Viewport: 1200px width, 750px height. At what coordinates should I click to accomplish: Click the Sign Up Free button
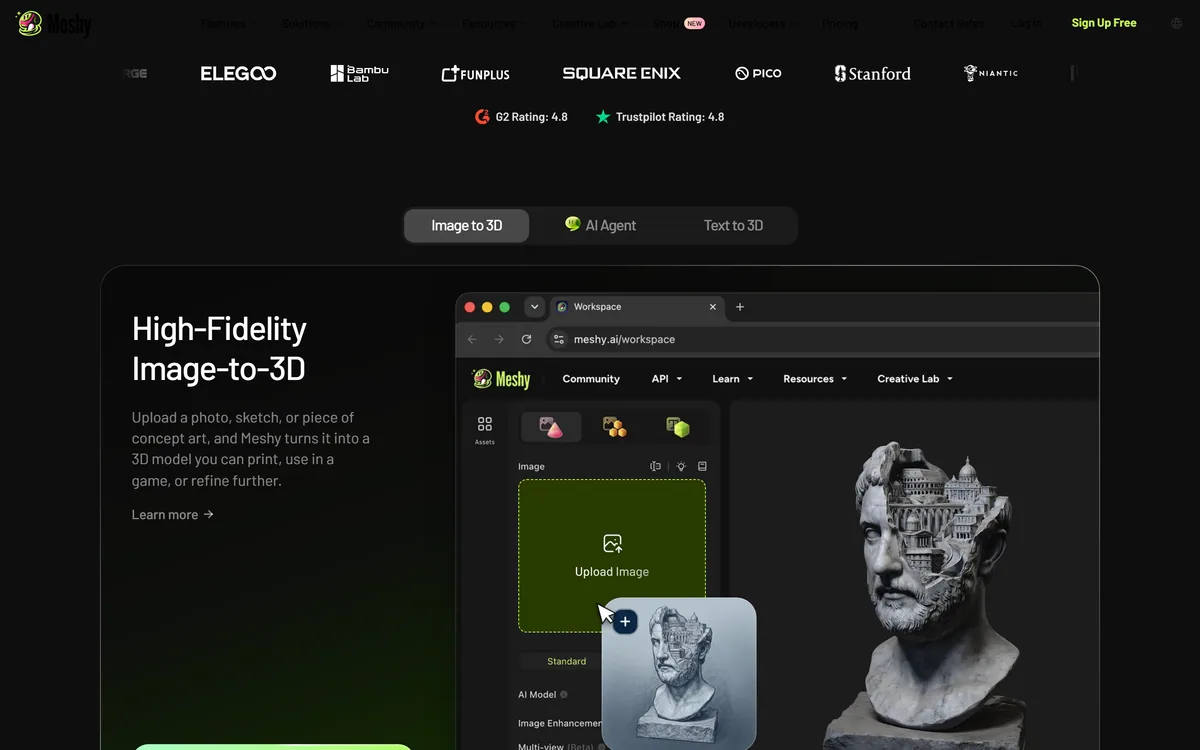[1104, 23]
